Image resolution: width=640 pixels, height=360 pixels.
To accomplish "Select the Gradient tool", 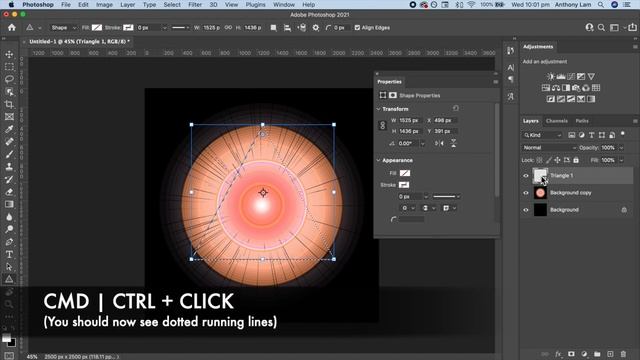I will (x=9, y=204).
